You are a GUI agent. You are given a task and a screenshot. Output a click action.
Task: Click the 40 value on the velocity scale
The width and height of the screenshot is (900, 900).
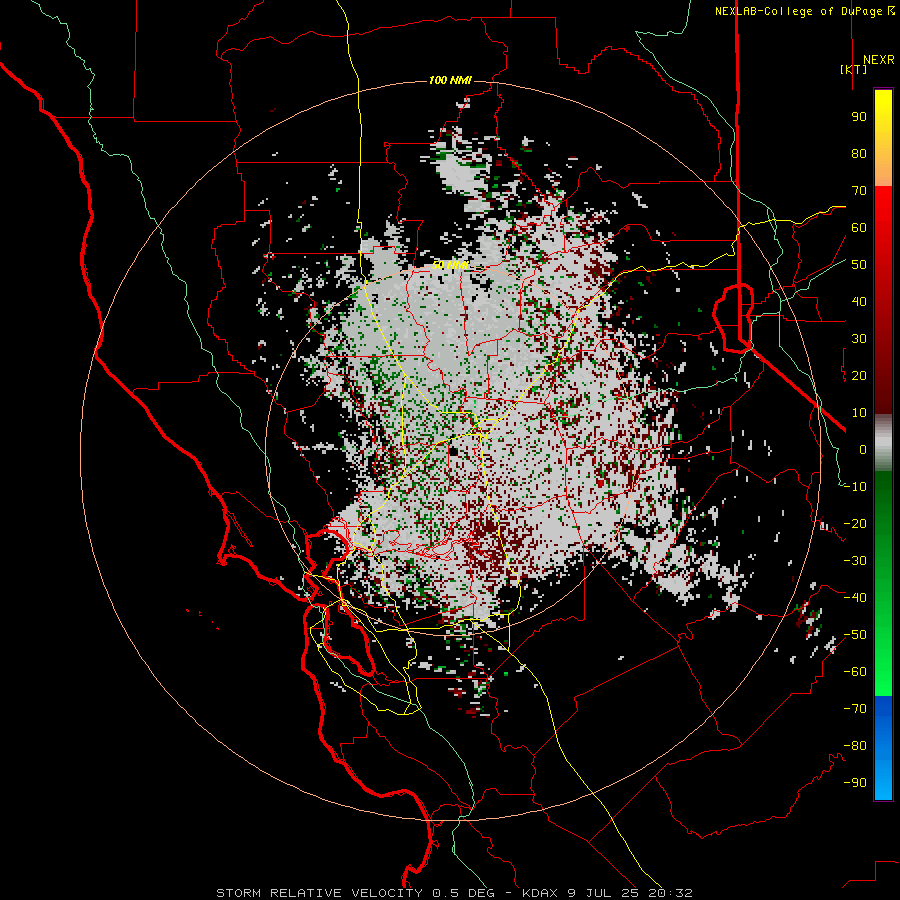859,302
